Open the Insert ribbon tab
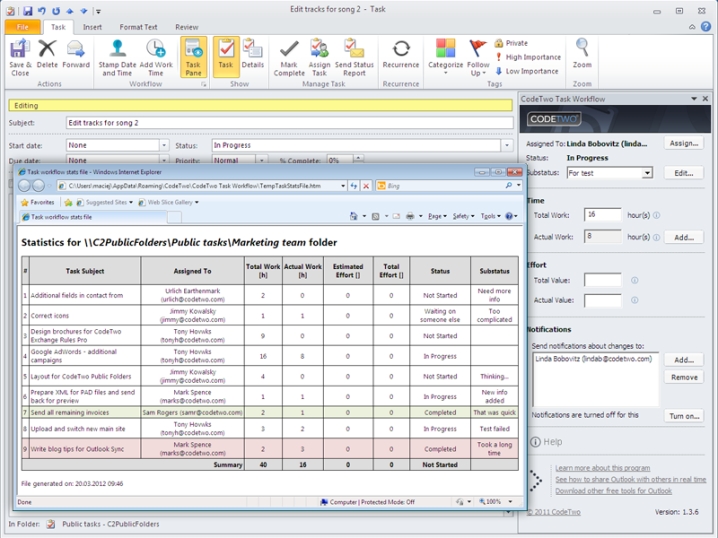This screenshot has width=718, height=538. point(92,27)
